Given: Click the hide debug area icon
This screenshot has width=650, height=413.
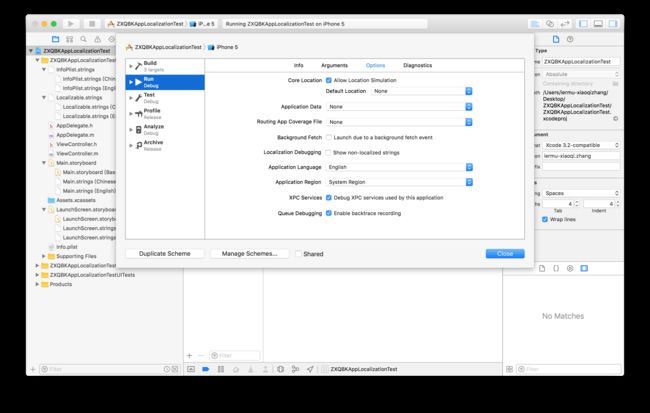Looking at the screenshot, I should point(191,369).
